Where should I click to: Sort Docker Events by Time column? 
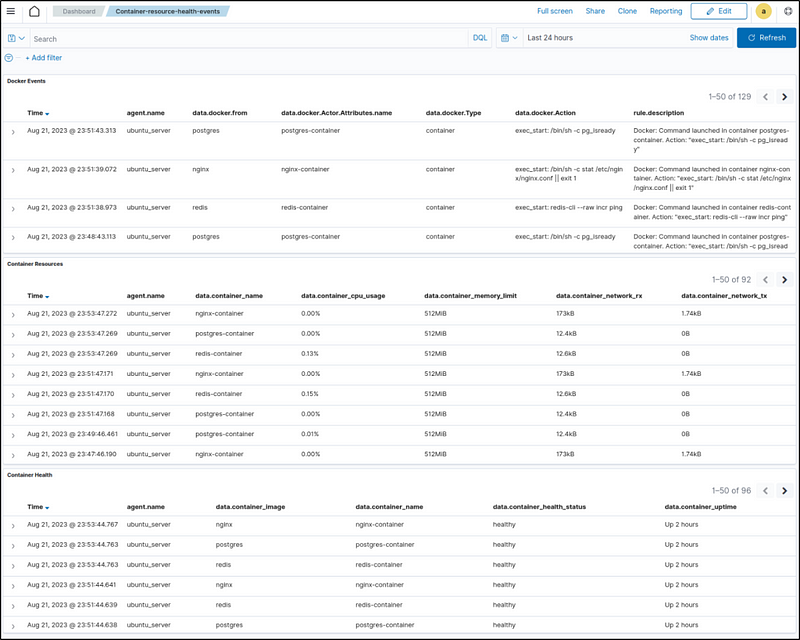pos(37,113)
